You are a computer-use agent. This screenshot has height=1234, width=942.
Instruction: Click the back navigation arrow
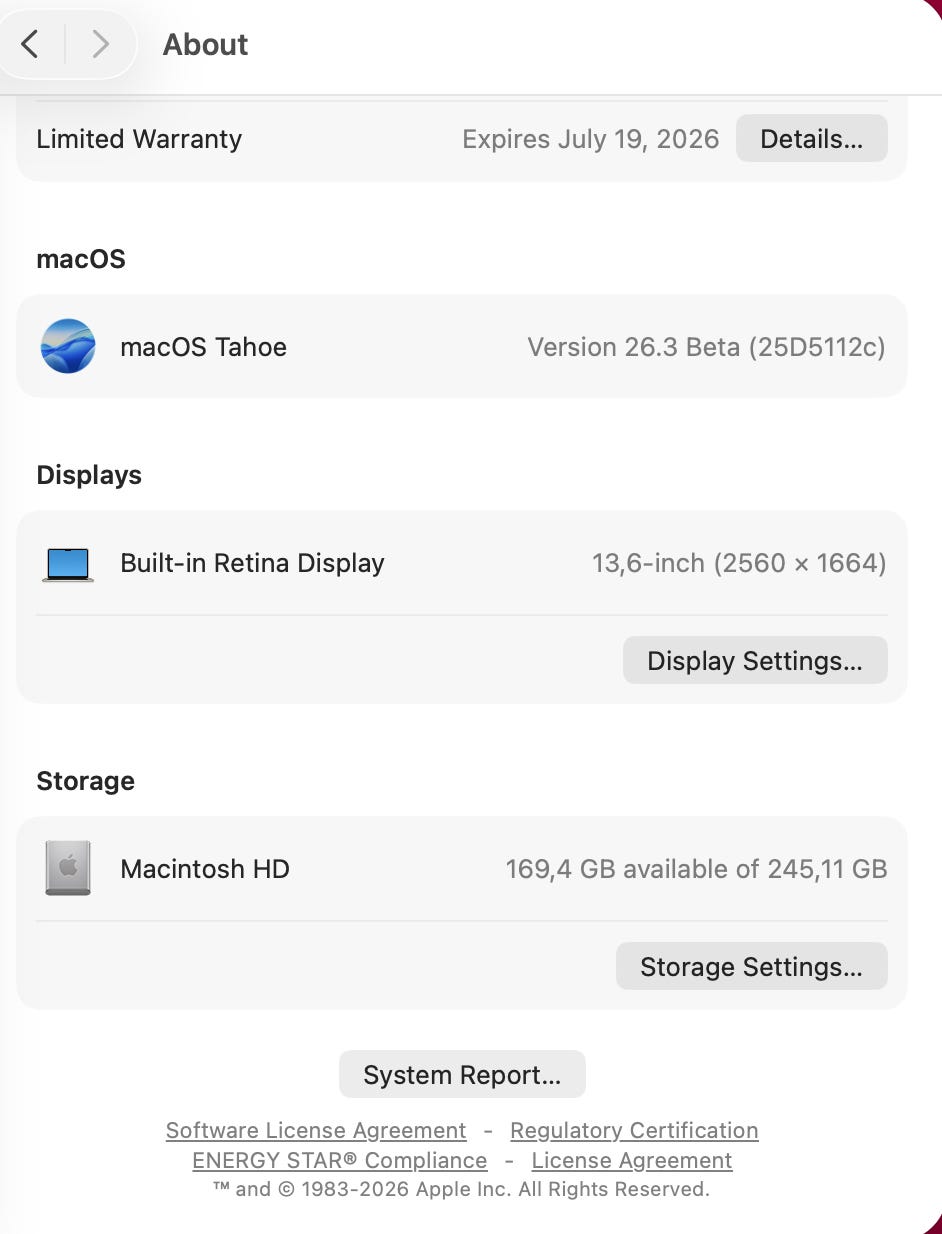click(x=30, y=44)
